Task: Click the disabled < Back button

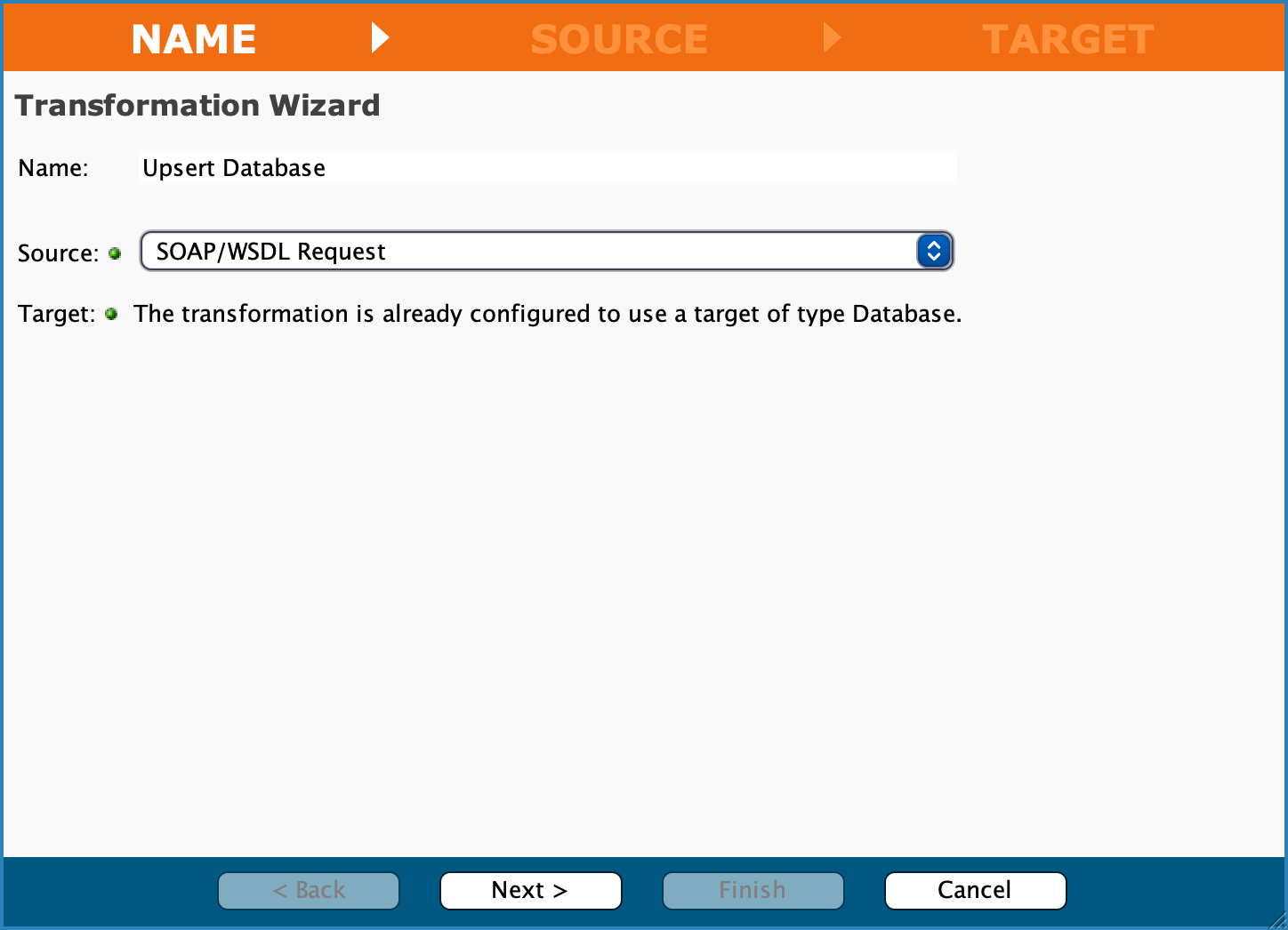Action: pos(309,890)
